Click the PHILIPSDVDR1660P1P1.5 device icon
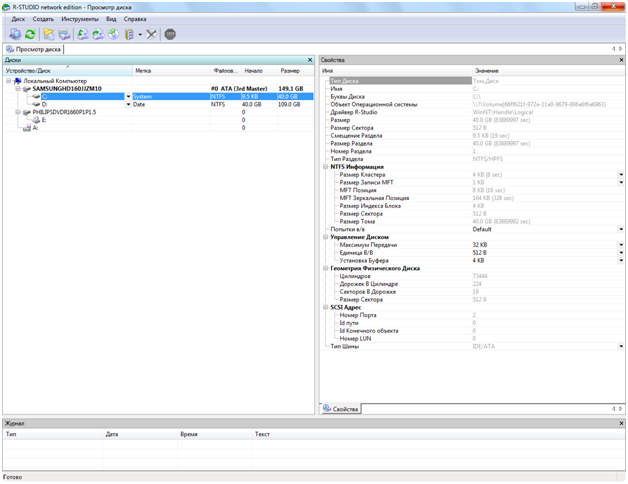The height and width of the screenshot is (484, 628). [x=27, y=113]
